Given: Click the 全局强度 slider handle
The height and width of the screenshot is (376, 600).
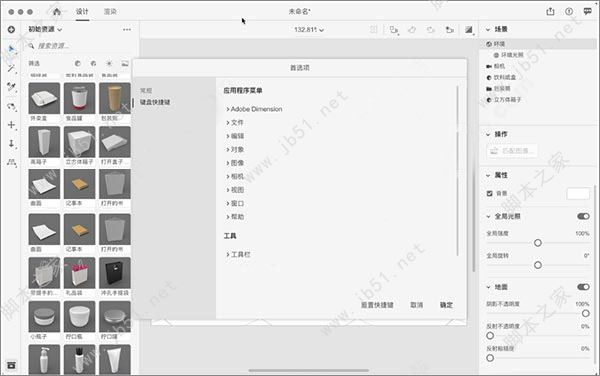Looking at the screenshot, I should [x=538, y=243].
